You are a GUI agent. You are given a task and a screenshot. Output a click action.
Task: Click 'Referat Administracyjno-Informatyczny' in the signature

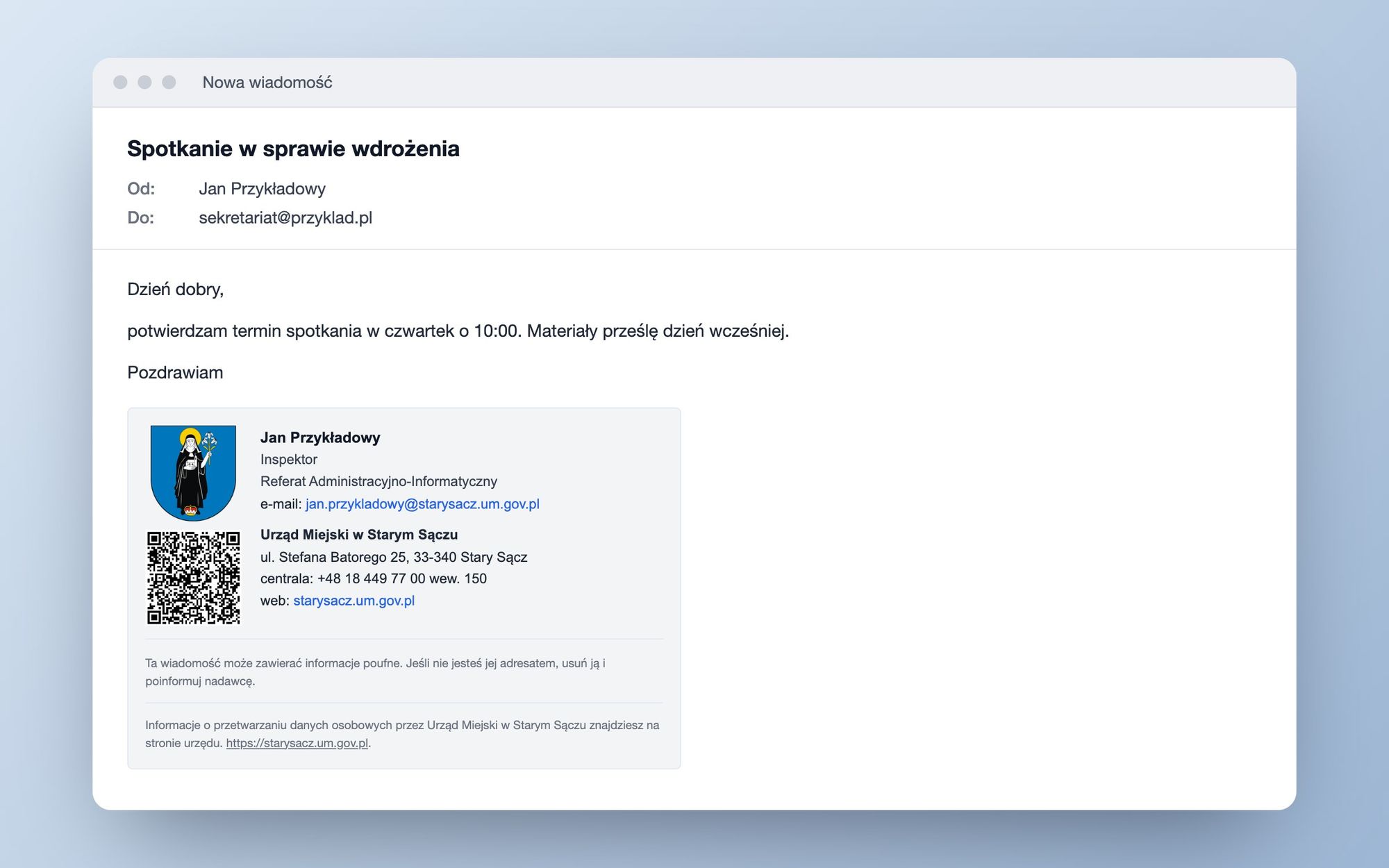379,482
